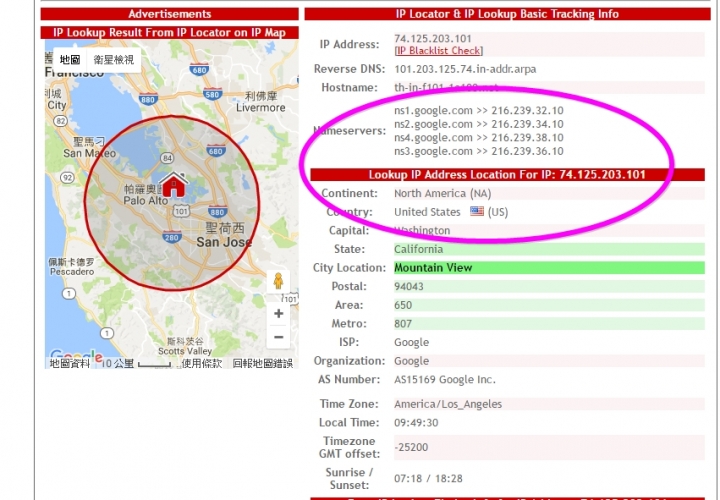The width and height of the screenshot is (720, 500).
Task: Click IP Locator & IP Lookup Basic Tracking Info header
Action: pos(507,14)
